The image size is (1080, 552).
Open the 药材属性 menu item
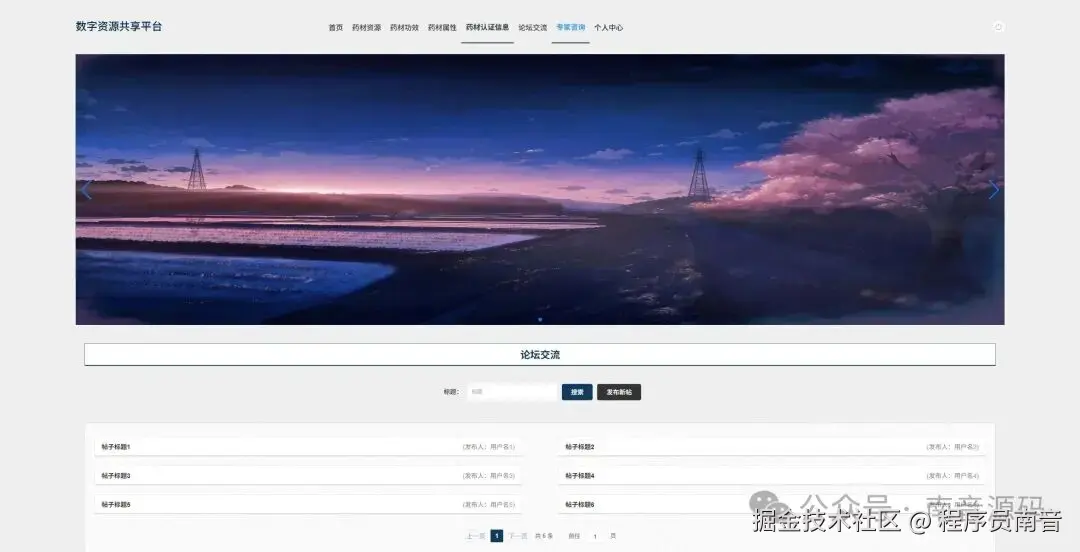click(442, 28)
